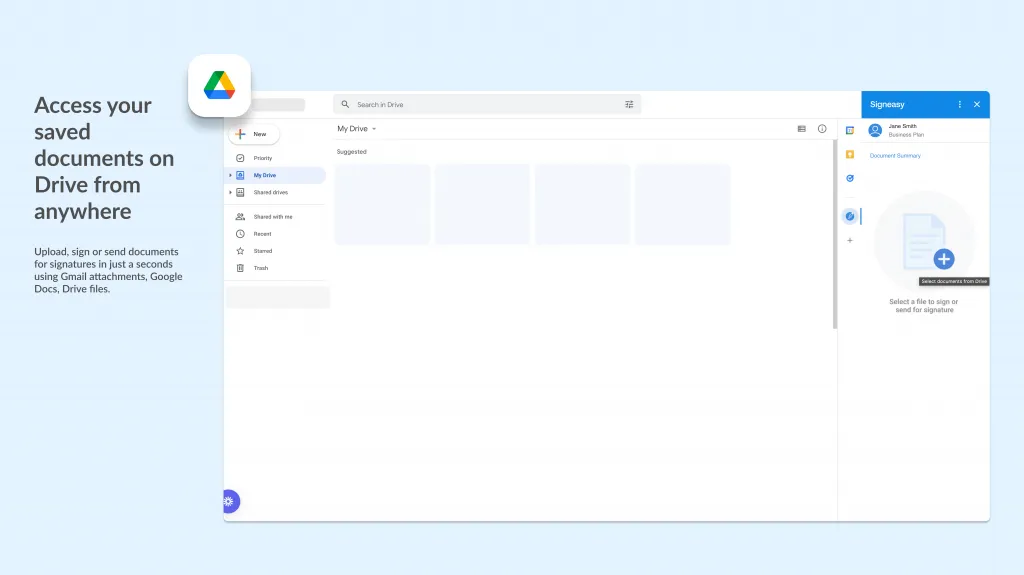Open the My Drive dropdown arrow
The image size is (1024, 575).
pos(374,129)
